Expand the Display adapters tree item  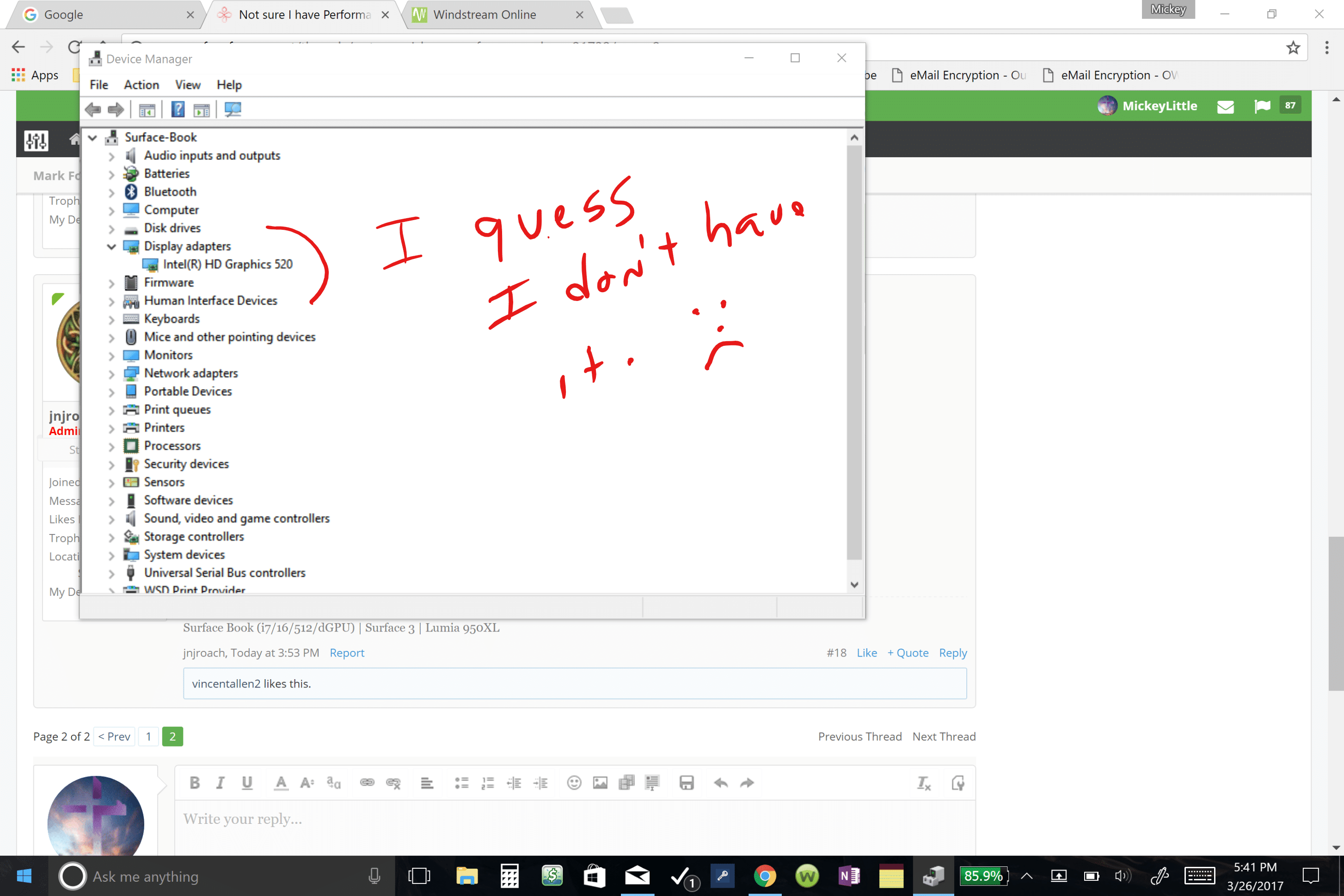click(x=111, y=246)
